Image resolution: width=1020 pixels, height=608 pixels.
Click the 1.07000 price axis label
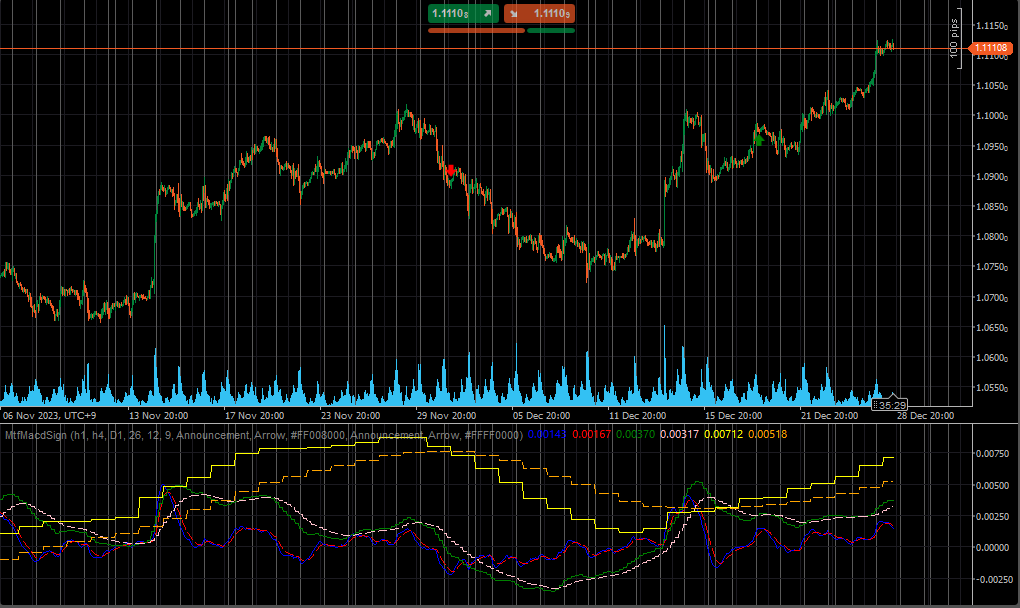coord(992,298)
